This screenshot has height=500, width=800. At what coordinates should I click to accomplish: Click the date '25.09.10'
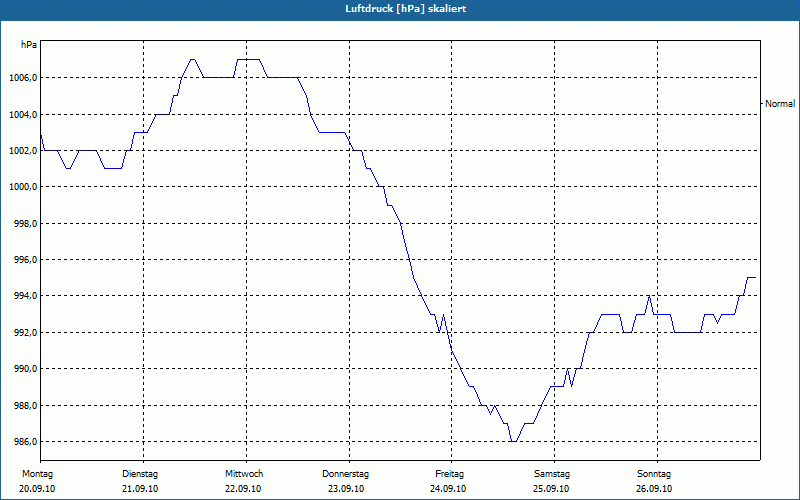551,489
